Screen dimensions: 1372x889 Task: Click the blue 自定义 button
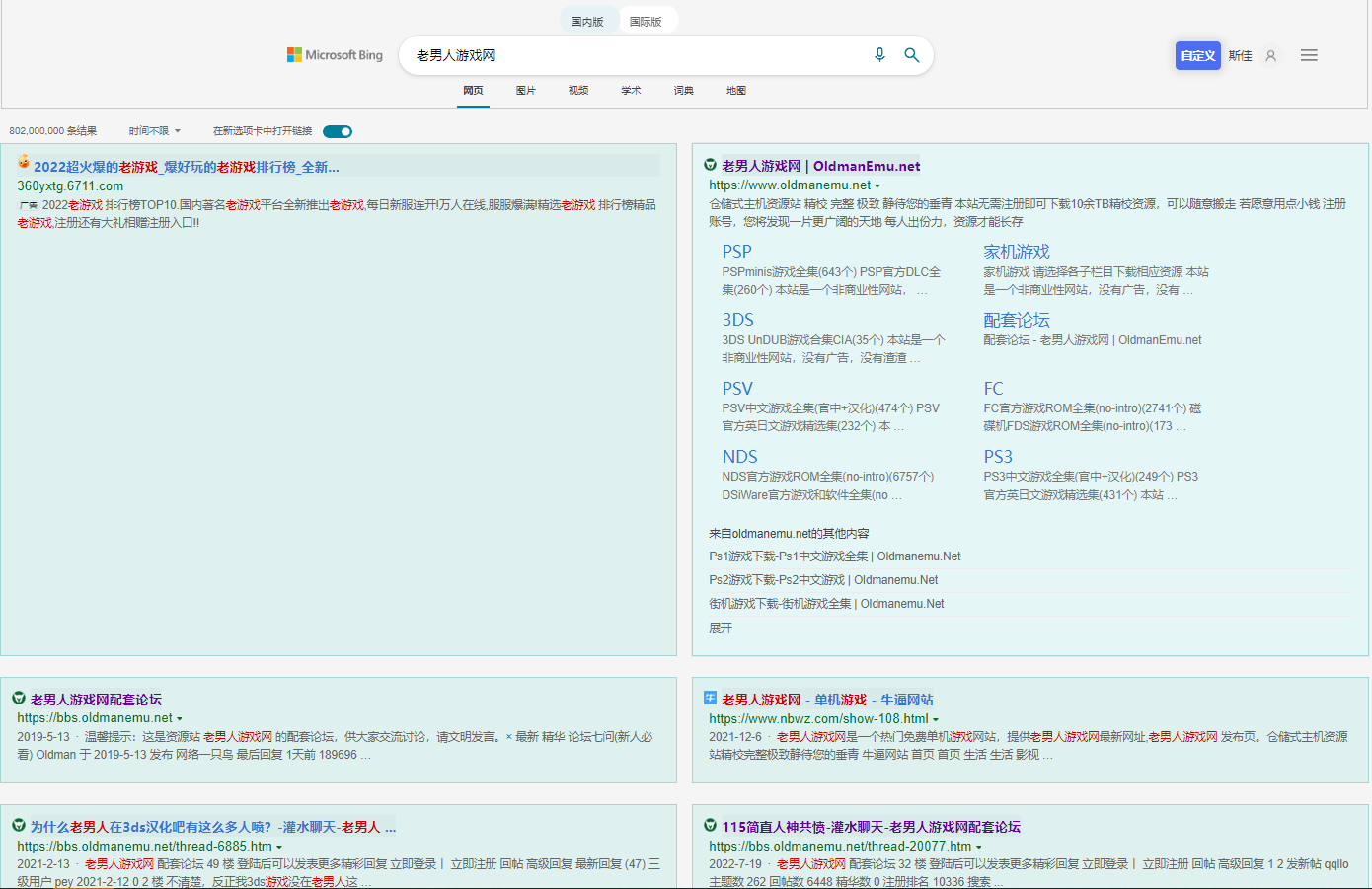click(1198, 55)
